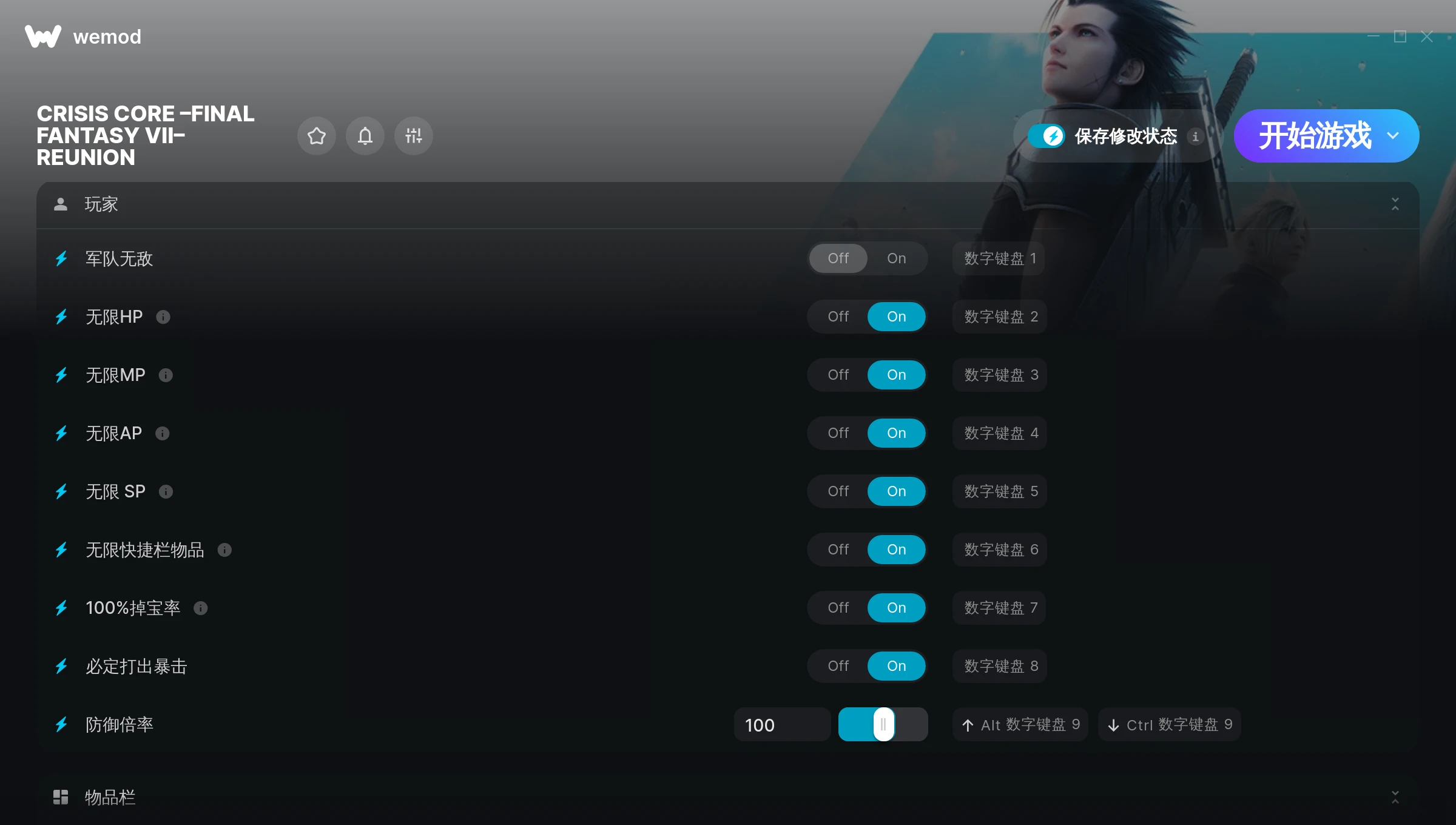Open the notification bell icon
The image size is (1456, 825).
(x=365, y=136)
